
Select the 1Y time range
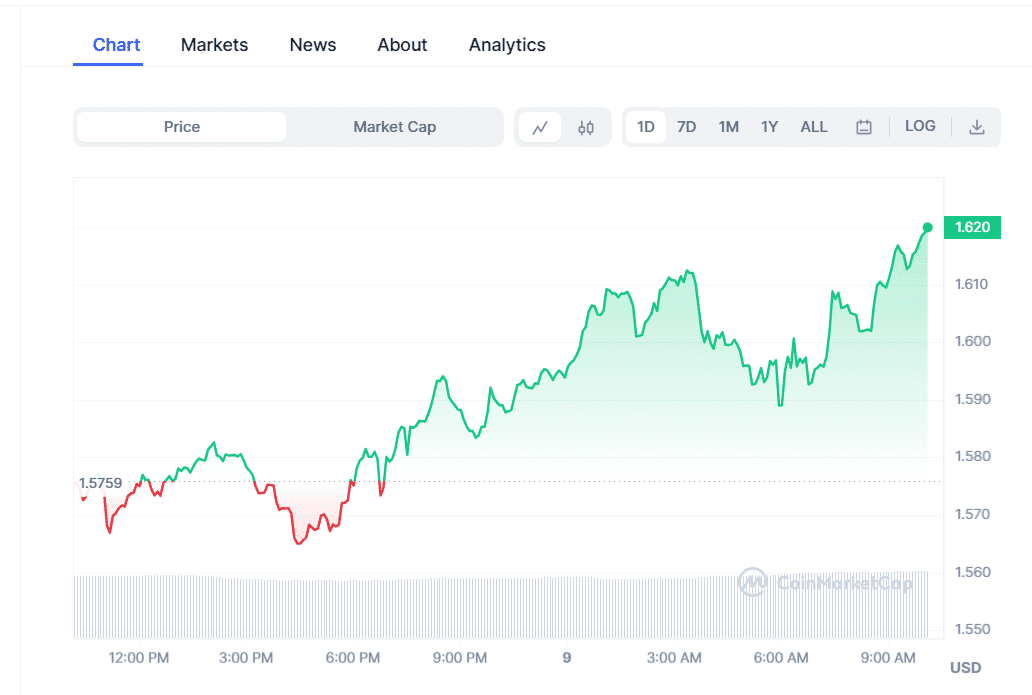(x=769, y=127)
